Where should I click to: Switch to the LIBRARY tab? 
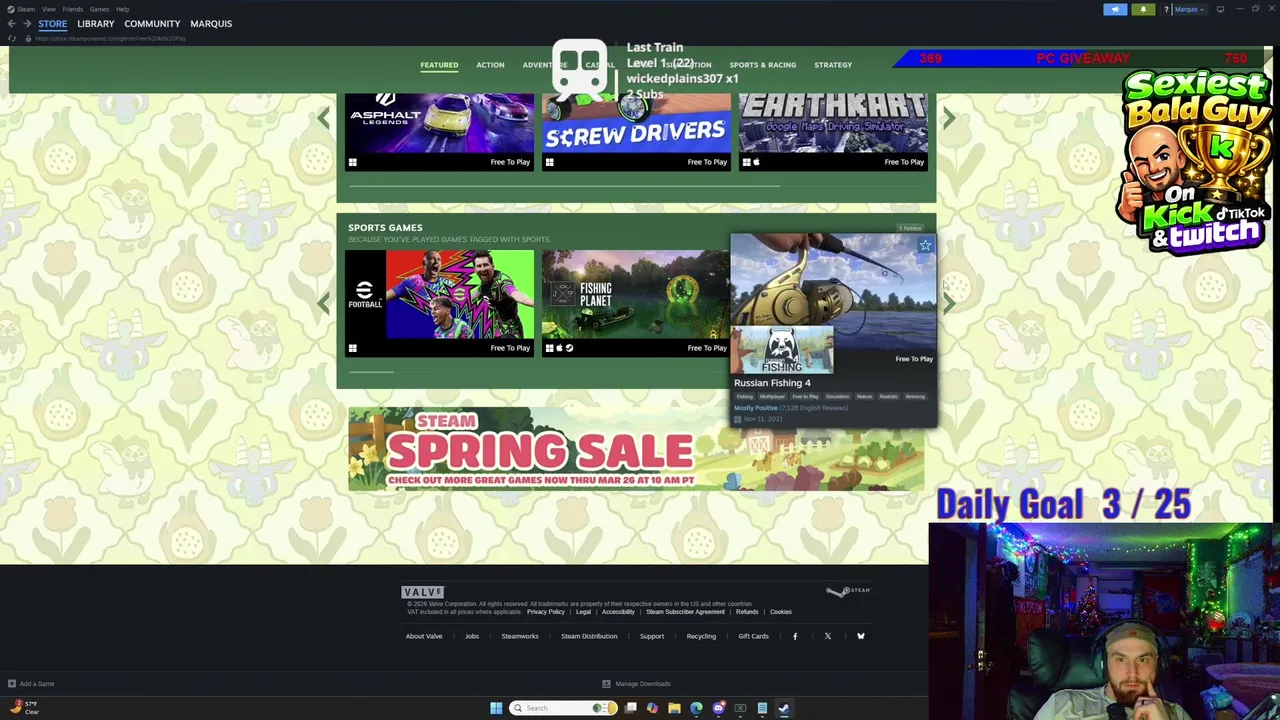point(95,23)
